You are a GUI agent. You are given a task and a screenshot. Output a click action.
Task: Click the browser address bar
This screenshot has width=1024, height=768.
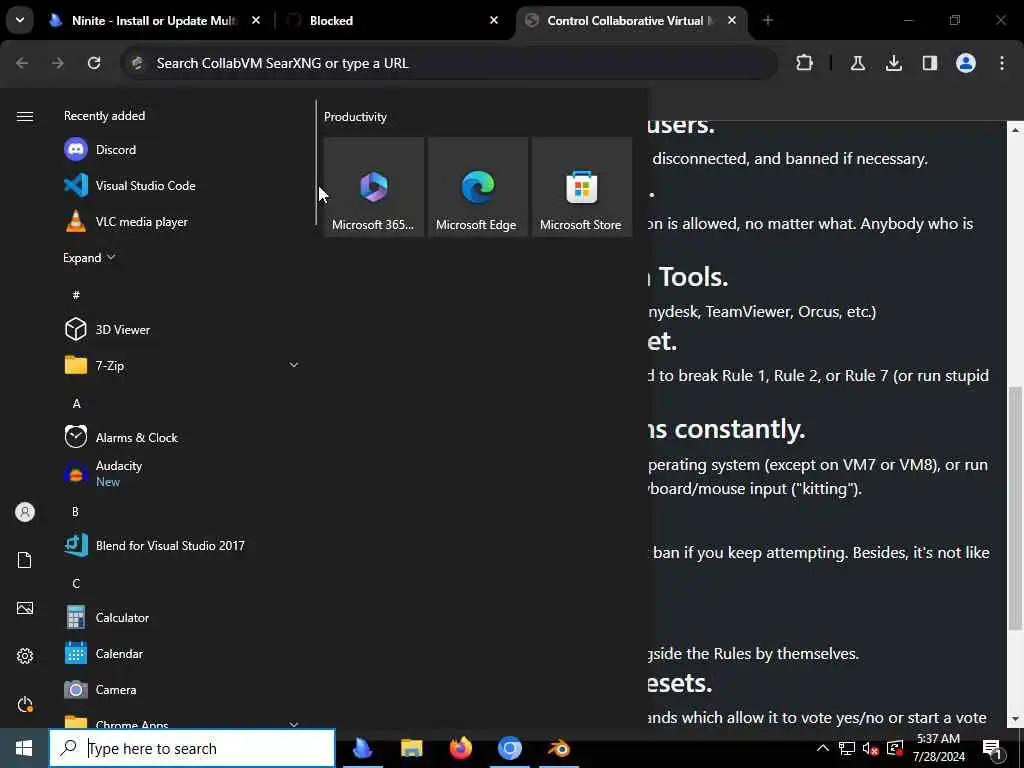[x=449, y=63]
